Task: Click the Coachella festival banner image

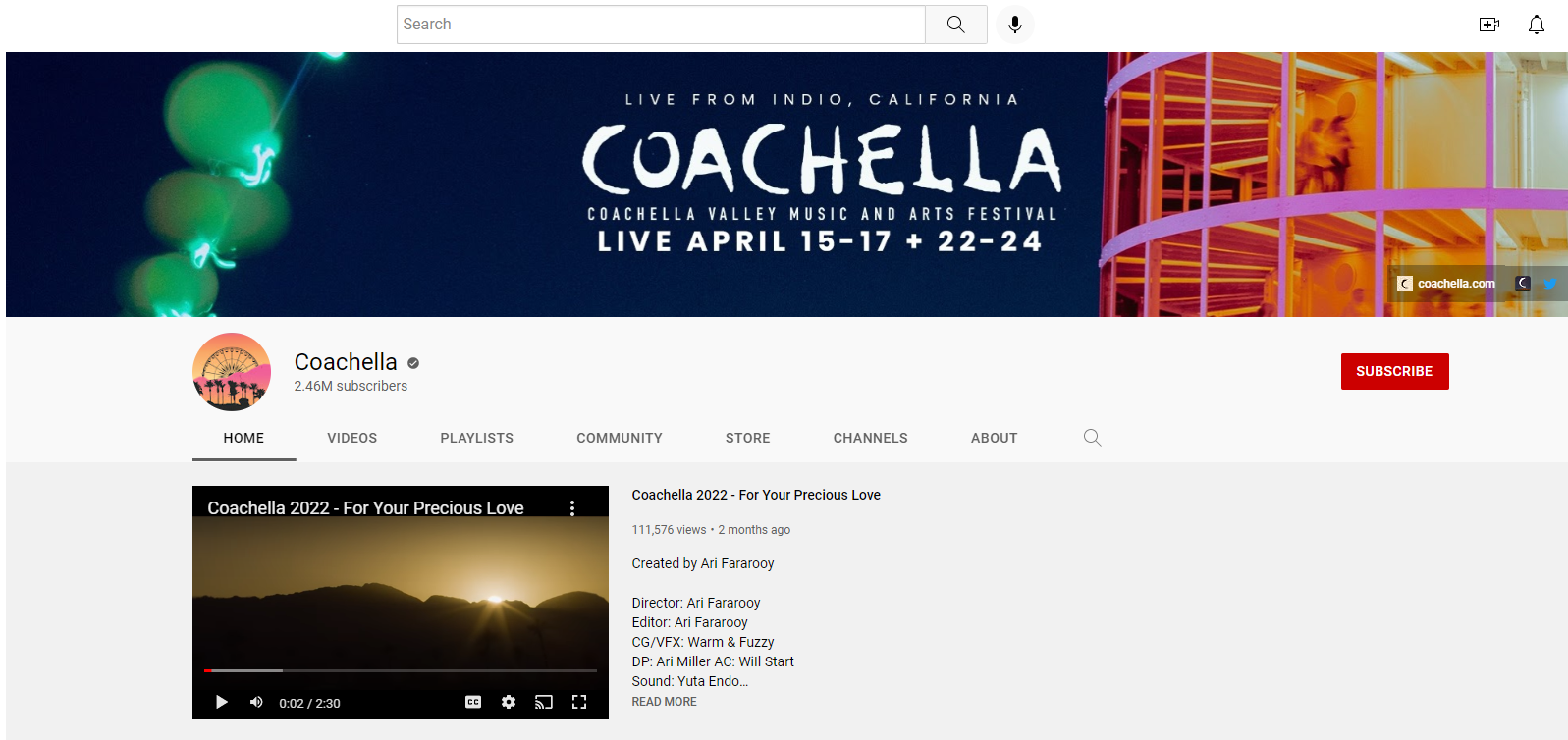Action: pos(786,185)
